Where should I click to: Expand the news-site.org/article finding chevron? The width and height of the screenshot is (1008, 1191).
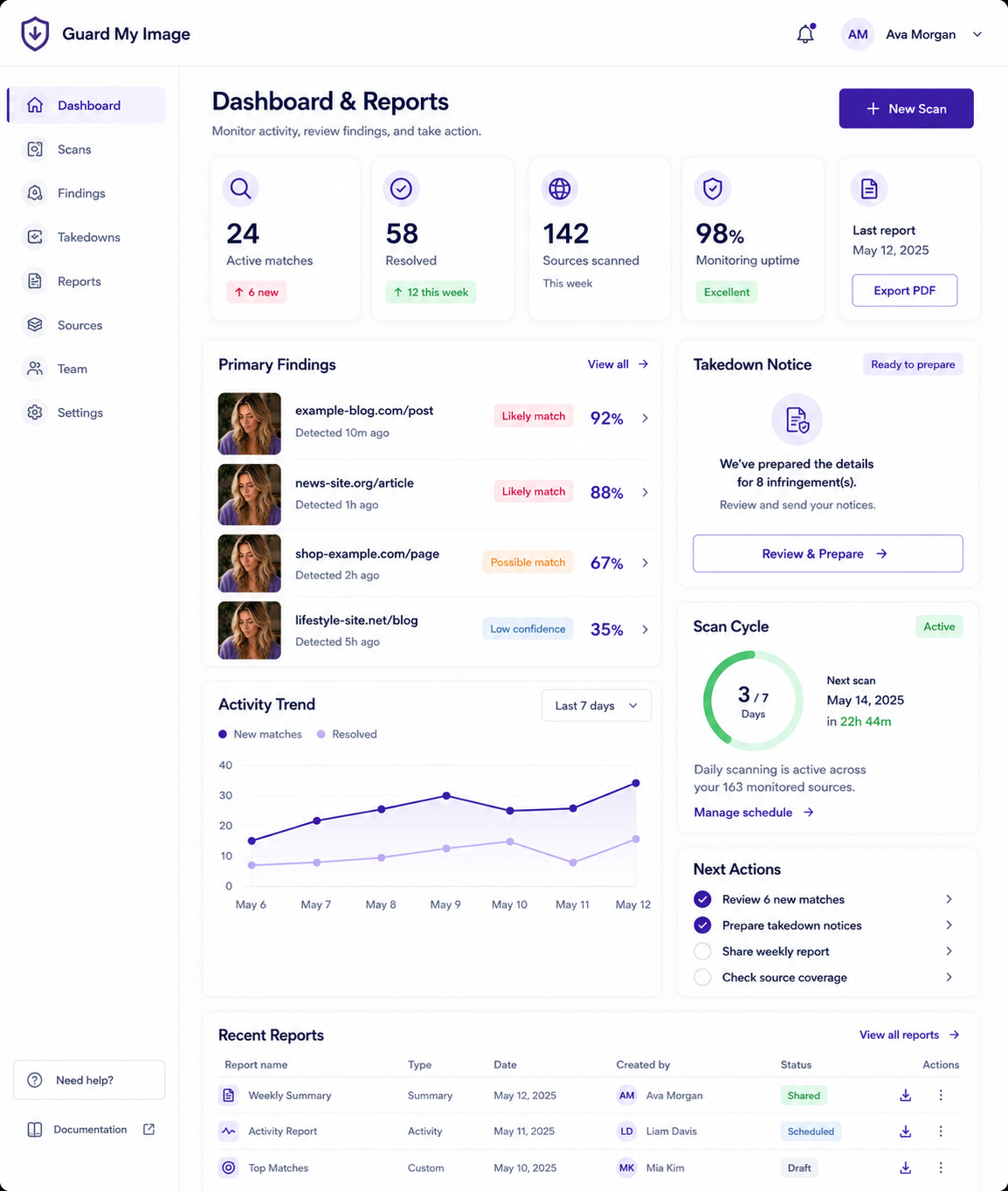(645, 492)
